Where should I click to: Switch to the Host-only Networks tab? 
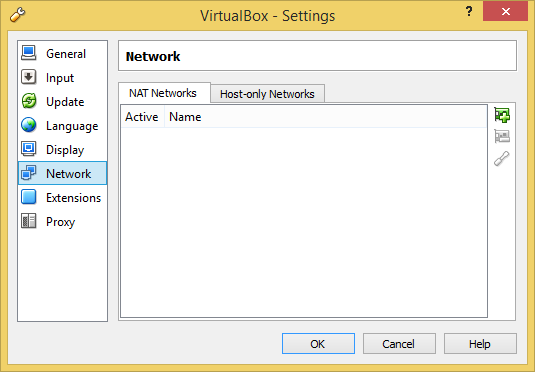[x=268, y=94]
